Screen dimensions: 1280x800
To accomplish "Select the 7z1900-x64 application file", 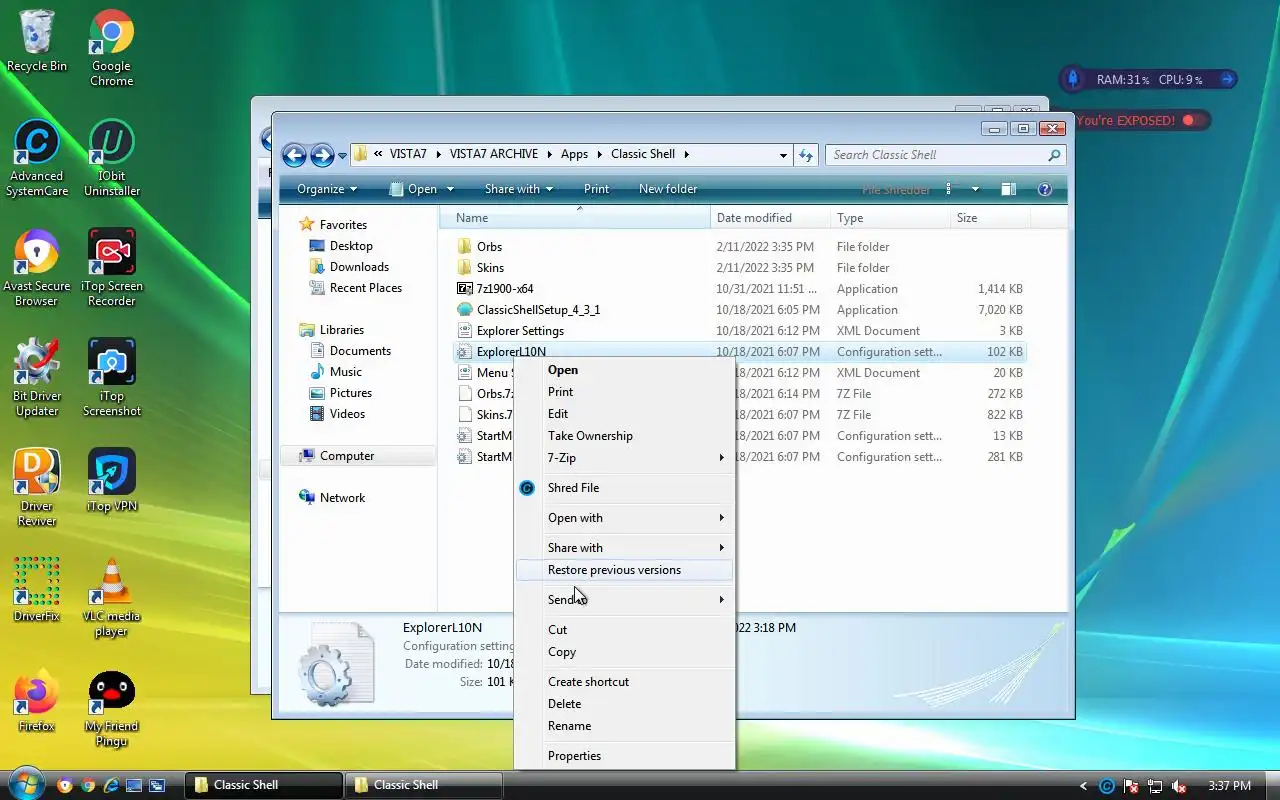I will (x=505, y=289).
